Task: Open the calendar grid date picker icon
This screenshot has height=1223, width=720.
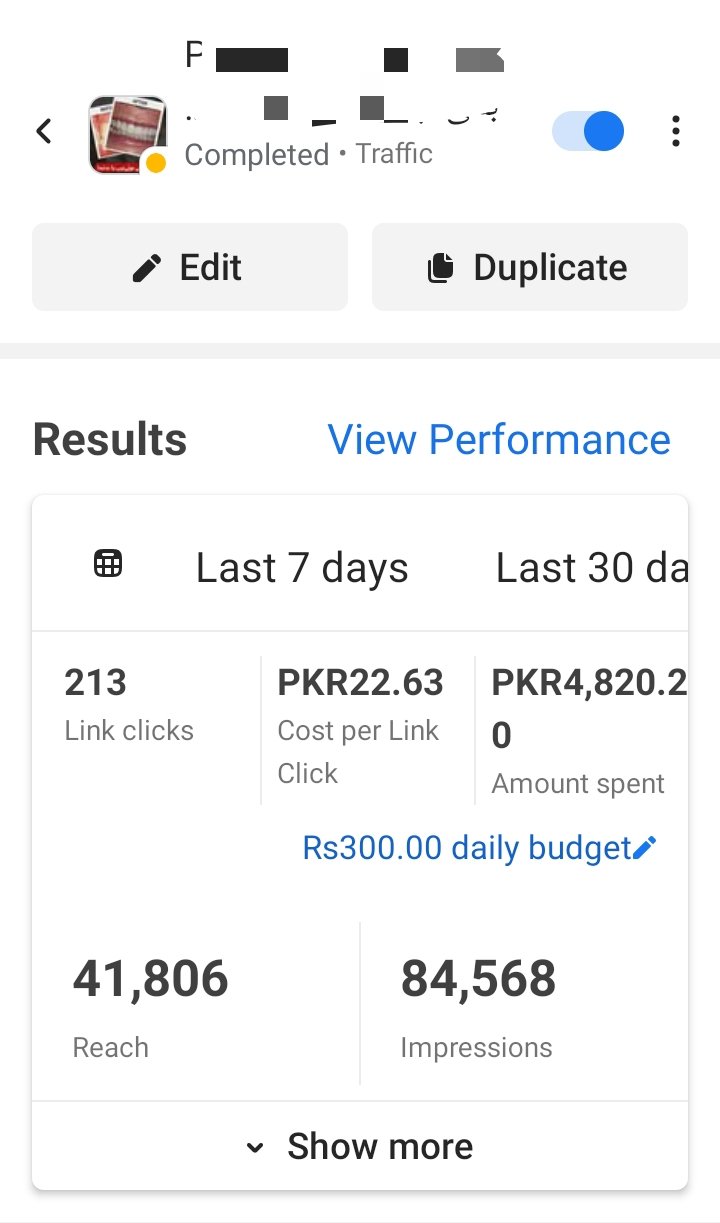Action: tap(108, 565)
